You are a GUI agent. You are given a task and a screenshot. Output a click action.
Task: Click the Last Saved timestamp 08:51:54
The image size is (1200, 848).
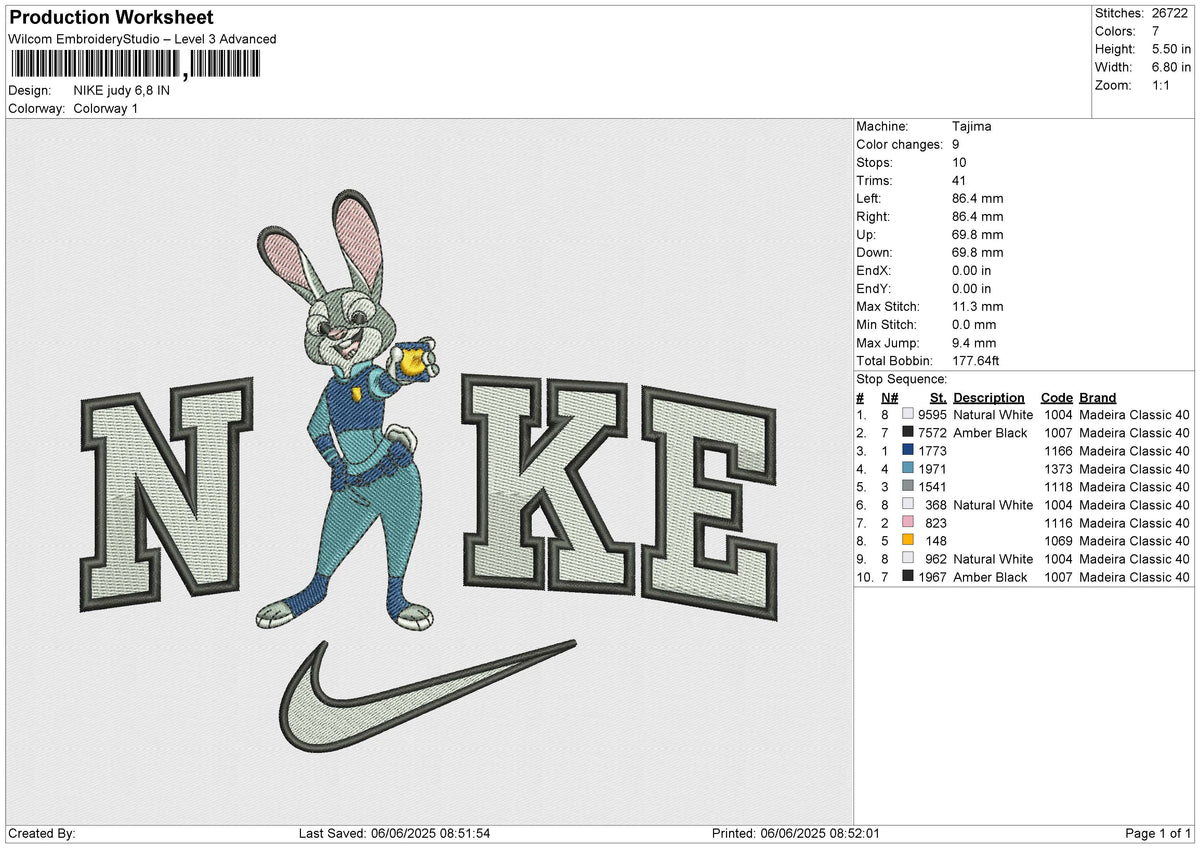(463, 834)
